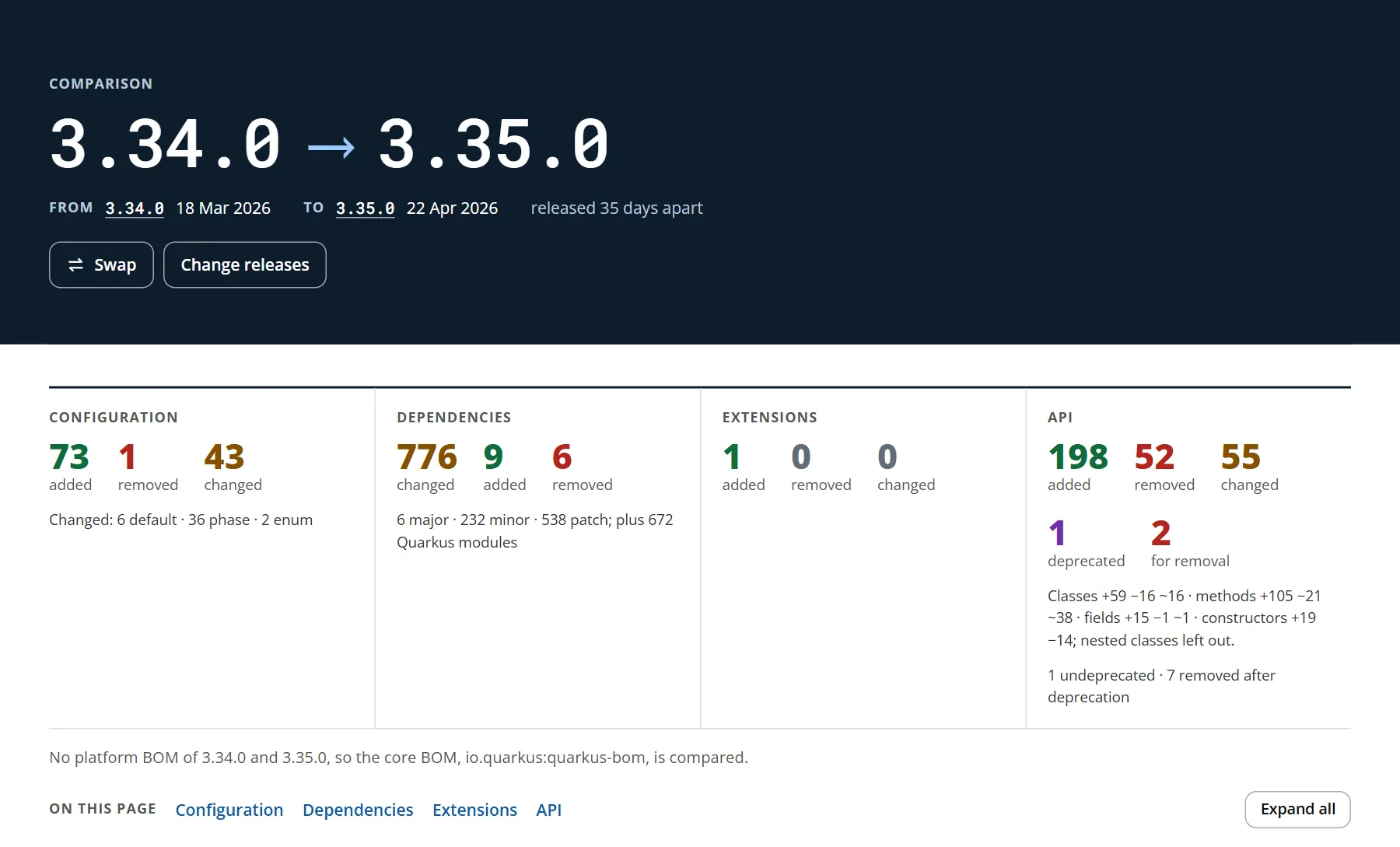Click the 'released 35 days apart' text
The height and width of the screenshot is (847, 1400).
[x=617, y=208]
